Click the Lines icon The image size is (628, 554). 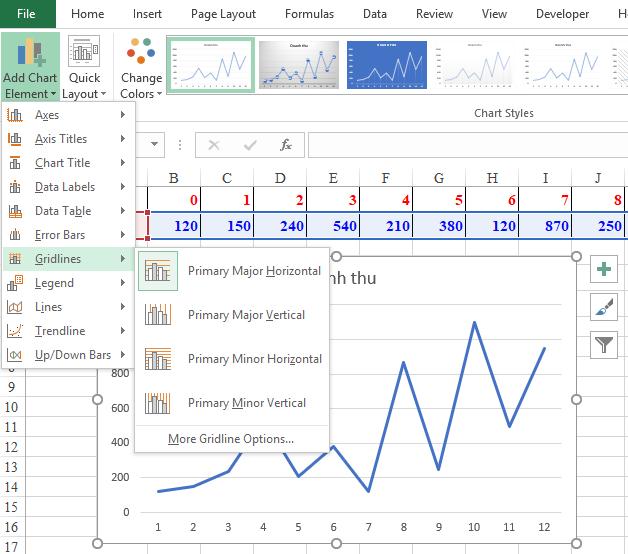[15, 307]
